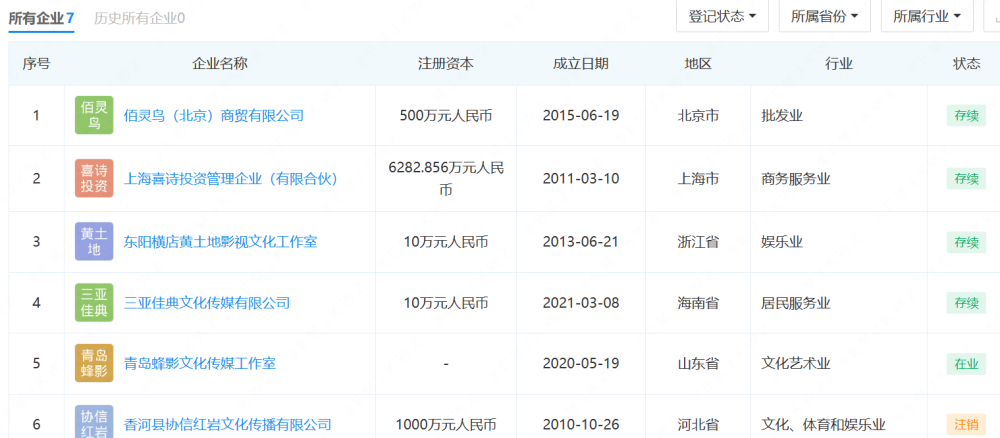This screenshot has height=438, width=1000.
Task: Click the 协信红岩 logo icon
Action: [x=95, y=421]
